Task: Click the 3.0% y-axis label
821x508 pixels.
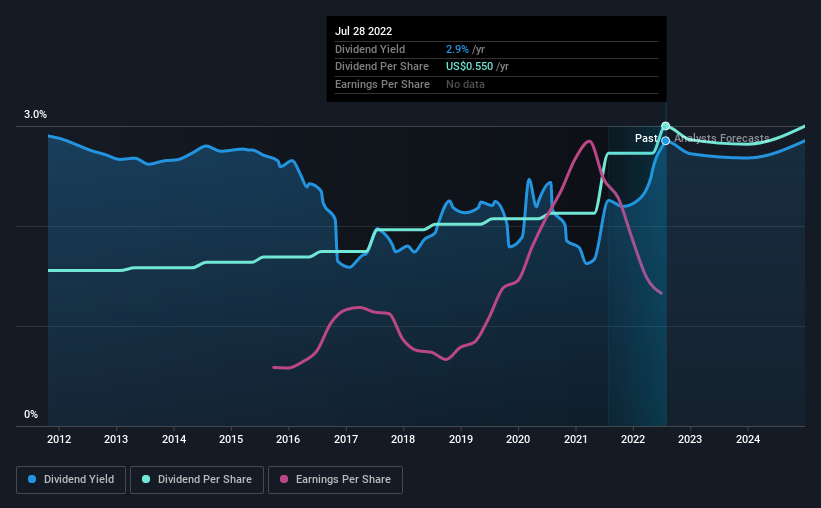Action: [35, 115]
